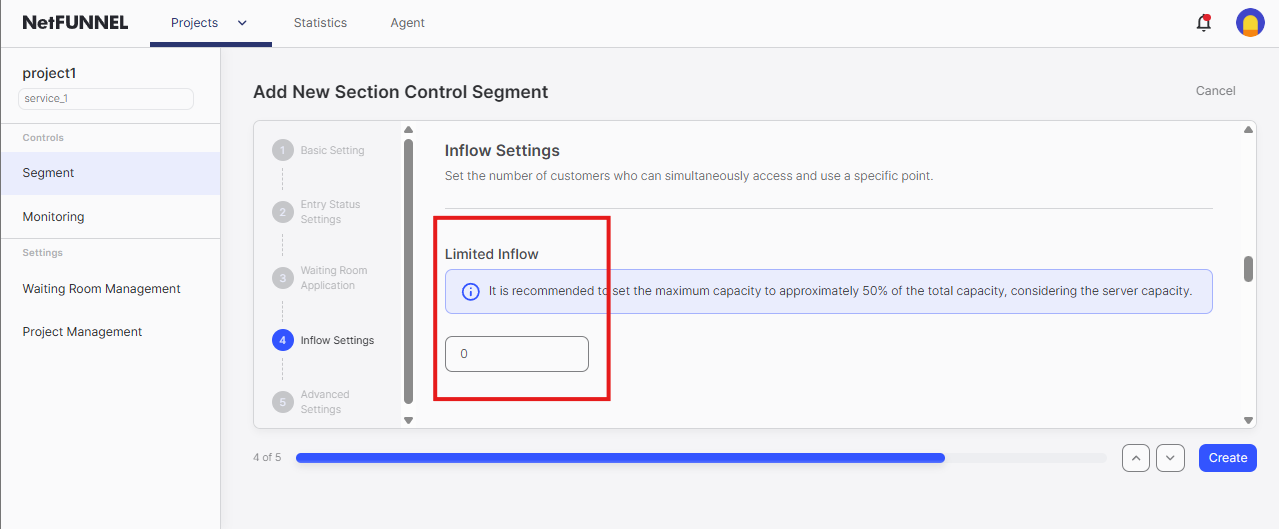Screen dimensions: 1279x529
Task: Select step 1 Basic Setting circle
Action: pyautogui.click(x=283, y=150)
